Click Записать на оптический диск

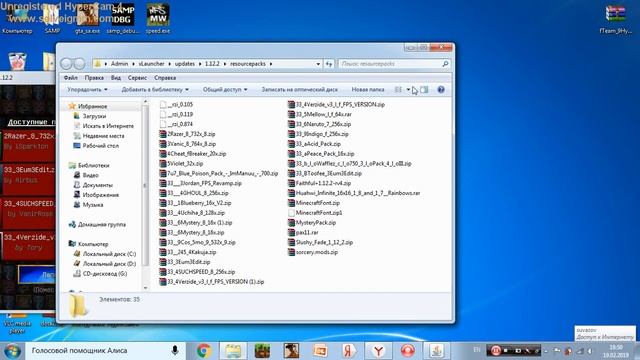tap(300, 89)
